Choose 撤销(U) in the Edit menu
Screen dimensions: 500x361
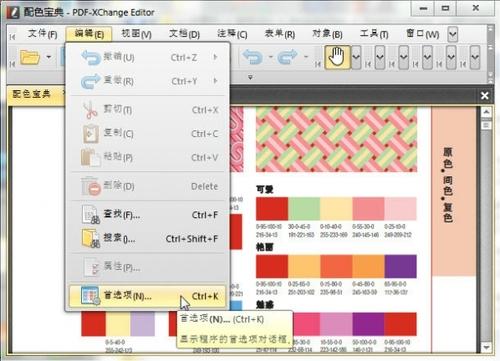point(148,57)
